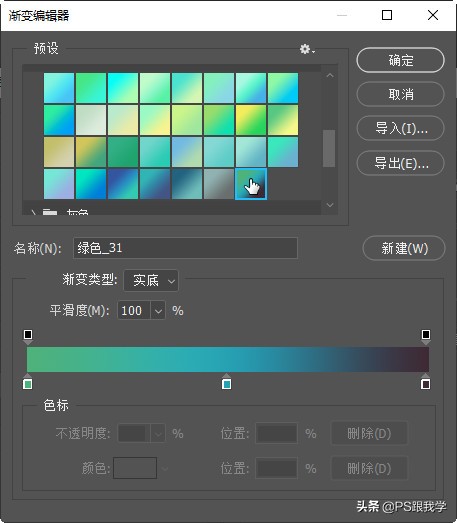Open the 渐变类型 dropdown showing 实底
This screenshot has height=523, width=457.
[151, 281]
